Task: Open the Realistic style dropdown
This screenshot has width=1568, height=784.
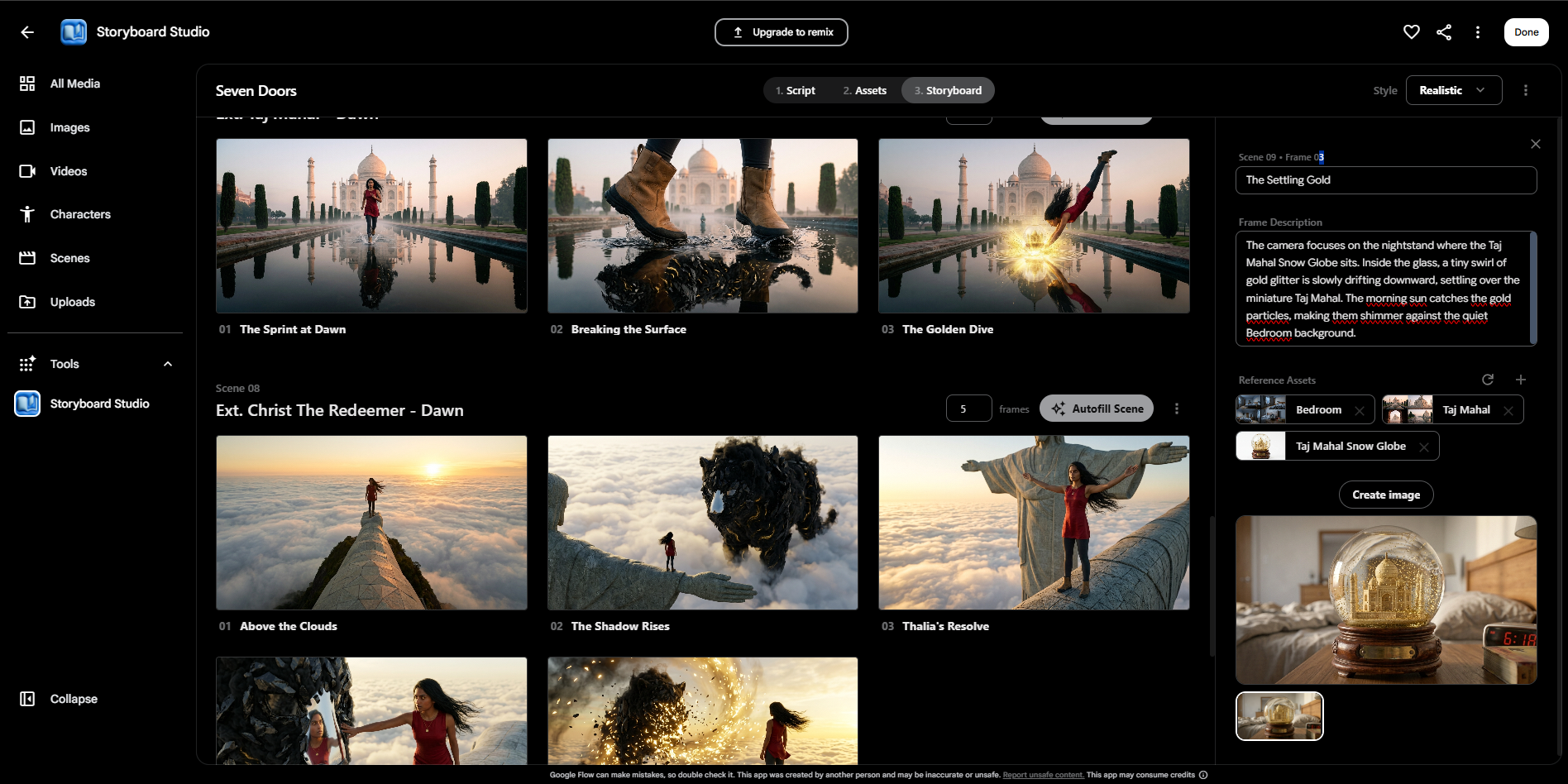Action: (1454, 90)
